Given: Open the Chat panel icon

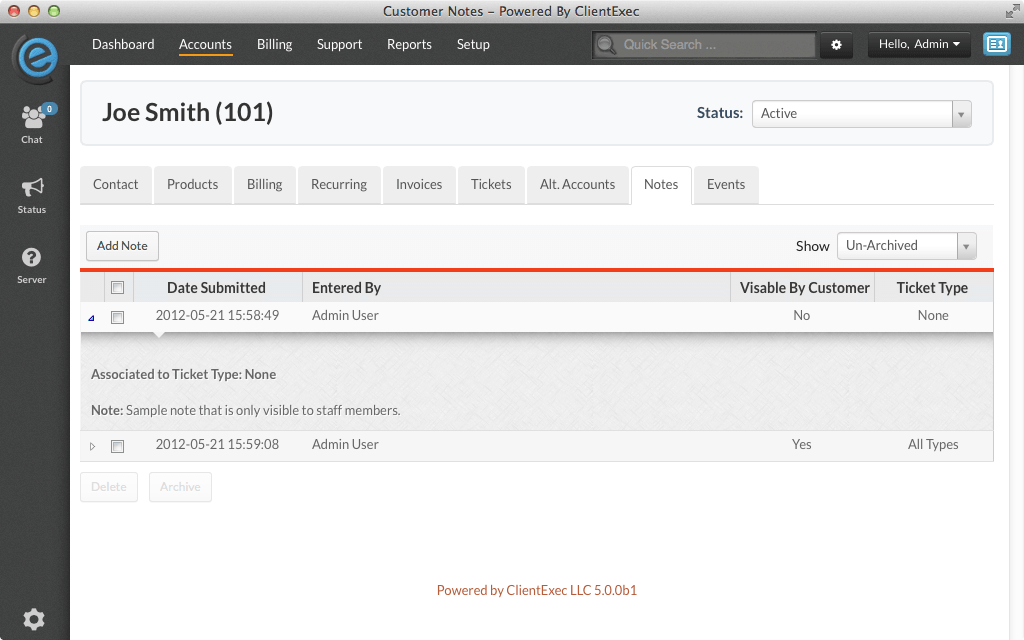Looking at the screenshot, I should 32,118.
